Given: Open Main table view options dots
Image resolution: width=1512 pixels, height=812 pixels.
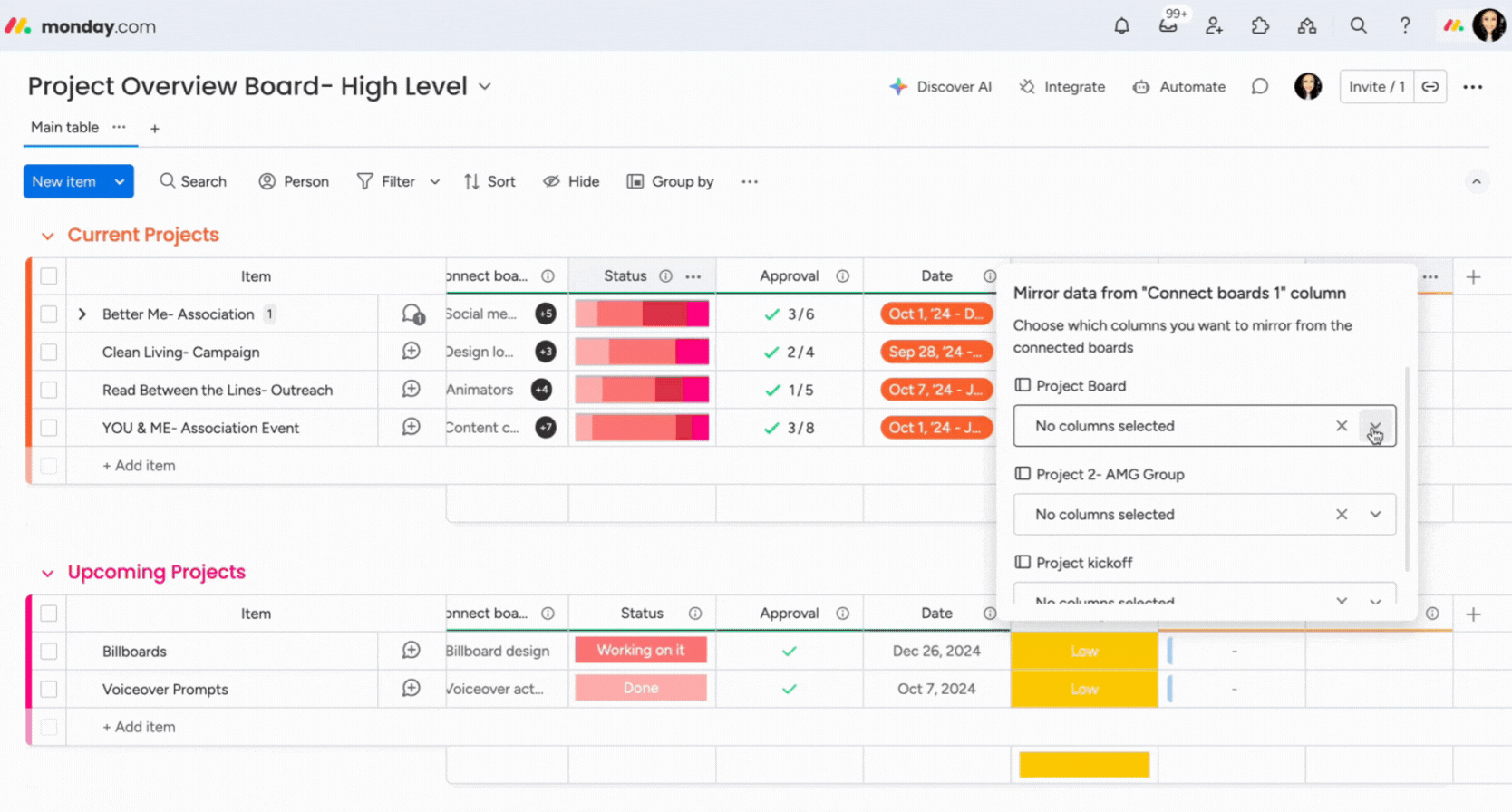Looking at the screenshot, I should click(119, 127).
